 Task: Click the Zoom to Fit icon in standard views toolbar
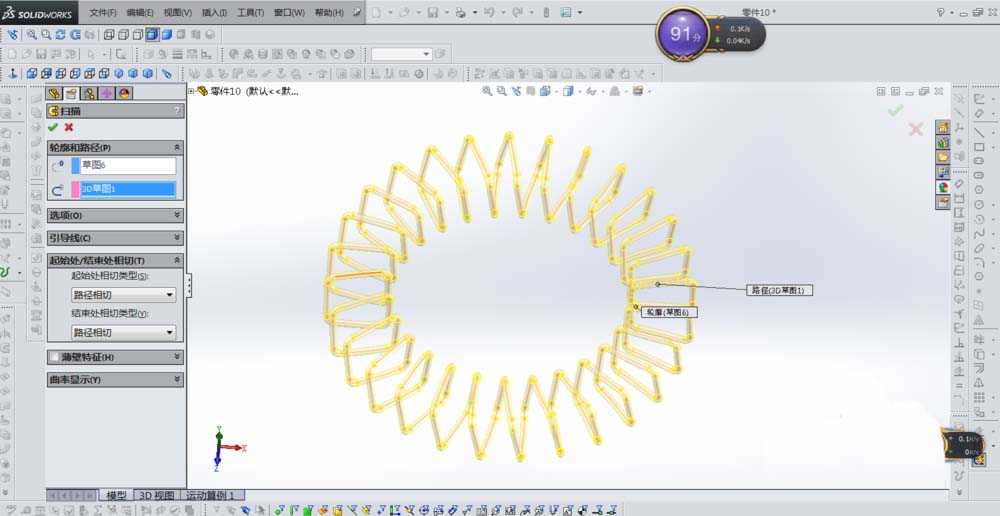click(31, 34)
